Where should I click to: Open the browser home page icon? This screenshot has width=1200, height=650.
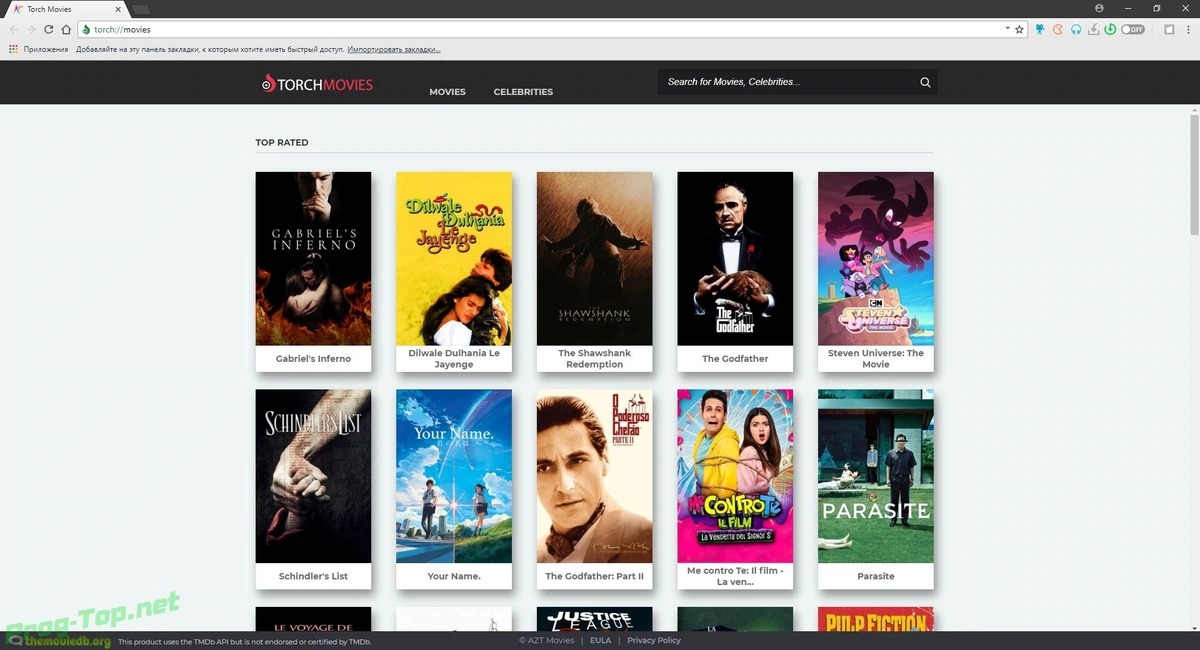pyautogui.click(x=66, y=30)
